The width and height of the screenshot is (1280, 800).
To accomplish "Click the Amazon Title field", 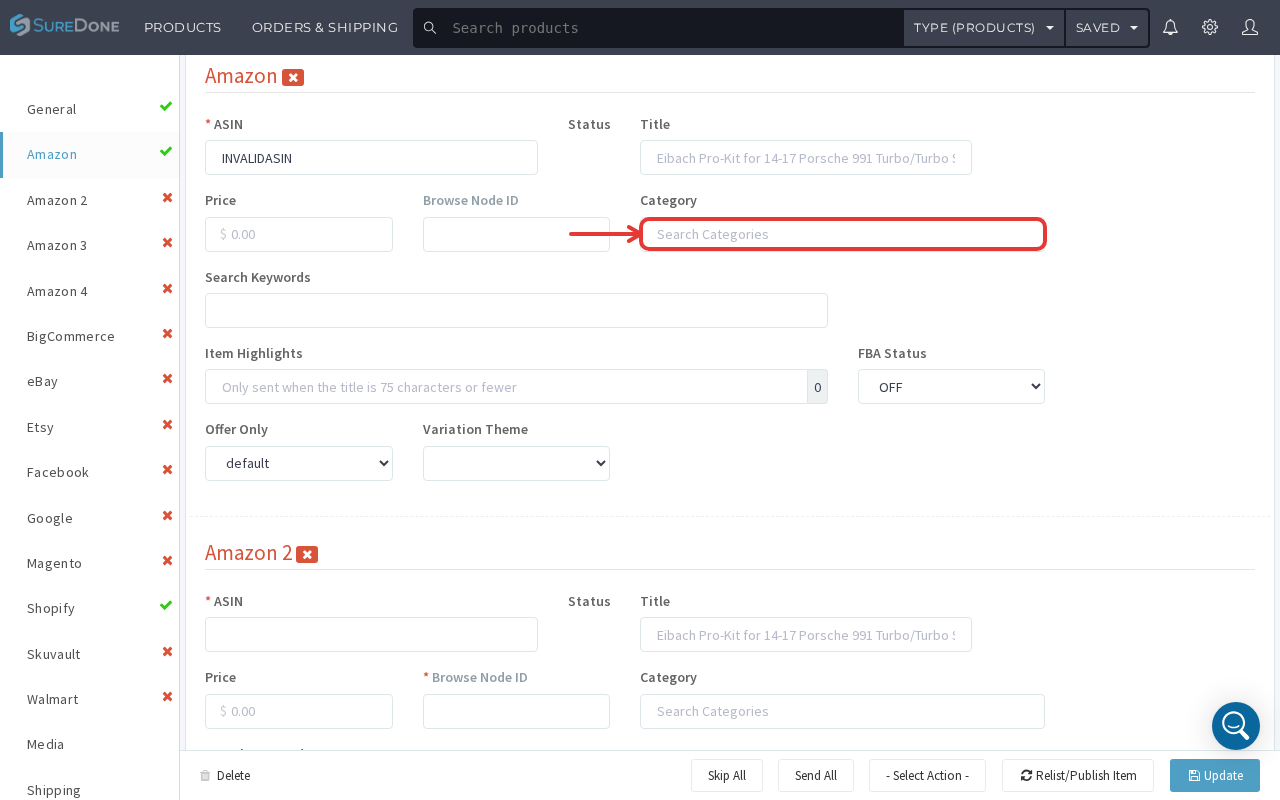I will (806, 158).
